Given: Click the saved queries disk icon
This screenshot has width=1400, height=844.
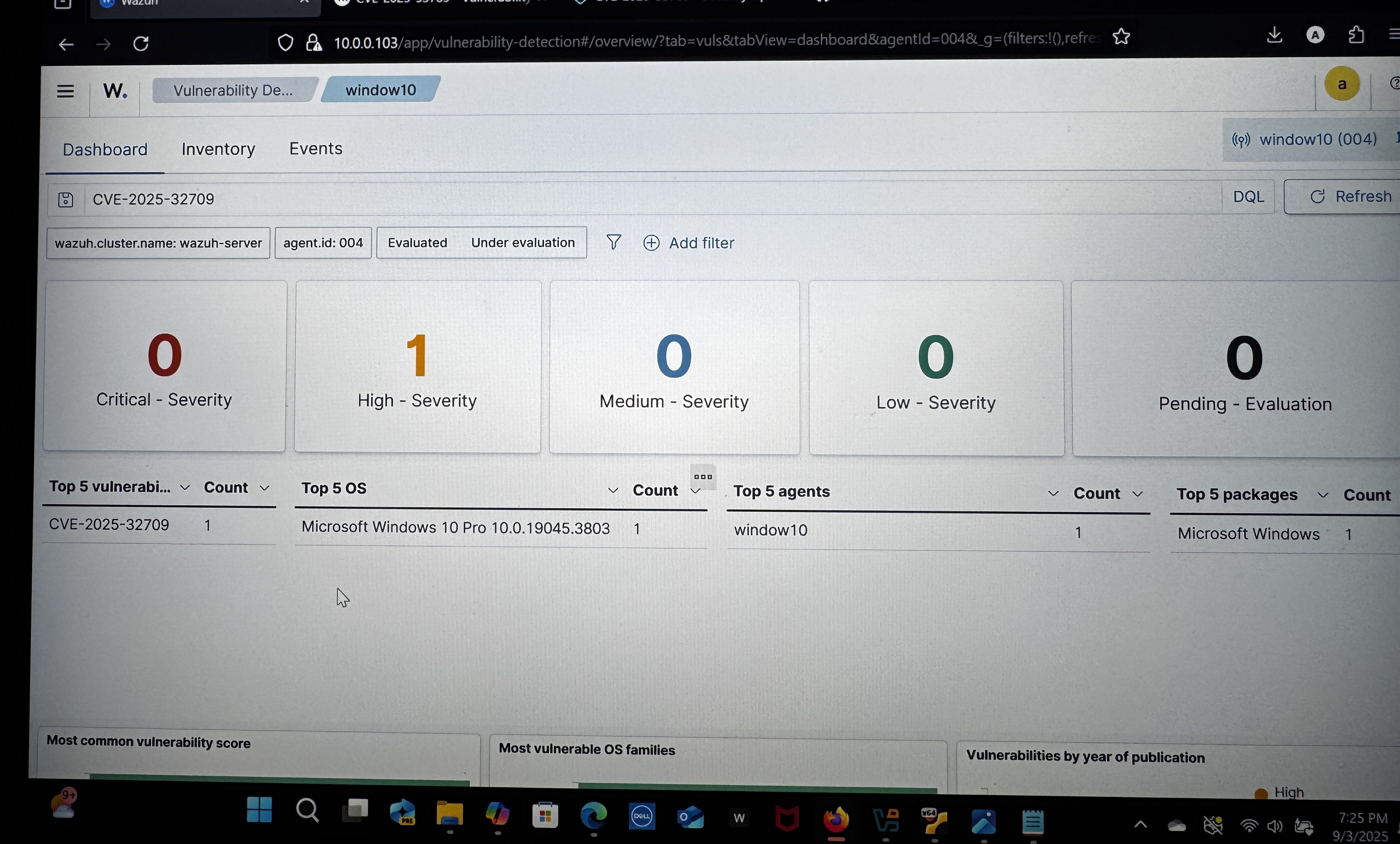Looking at the screenshot, I should [x=65, y=199].
